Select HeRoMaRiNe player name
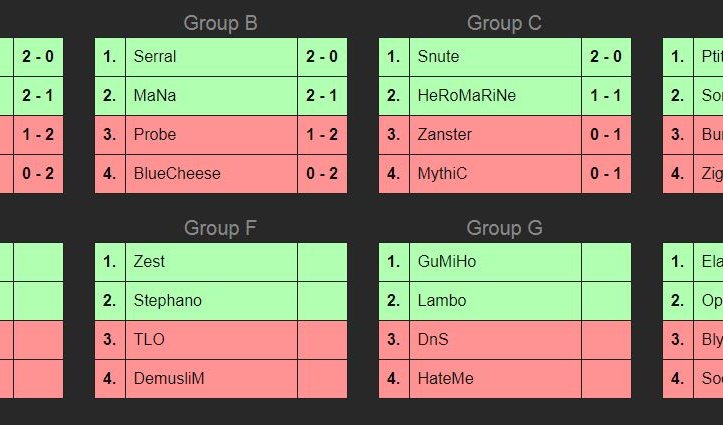 467,96
